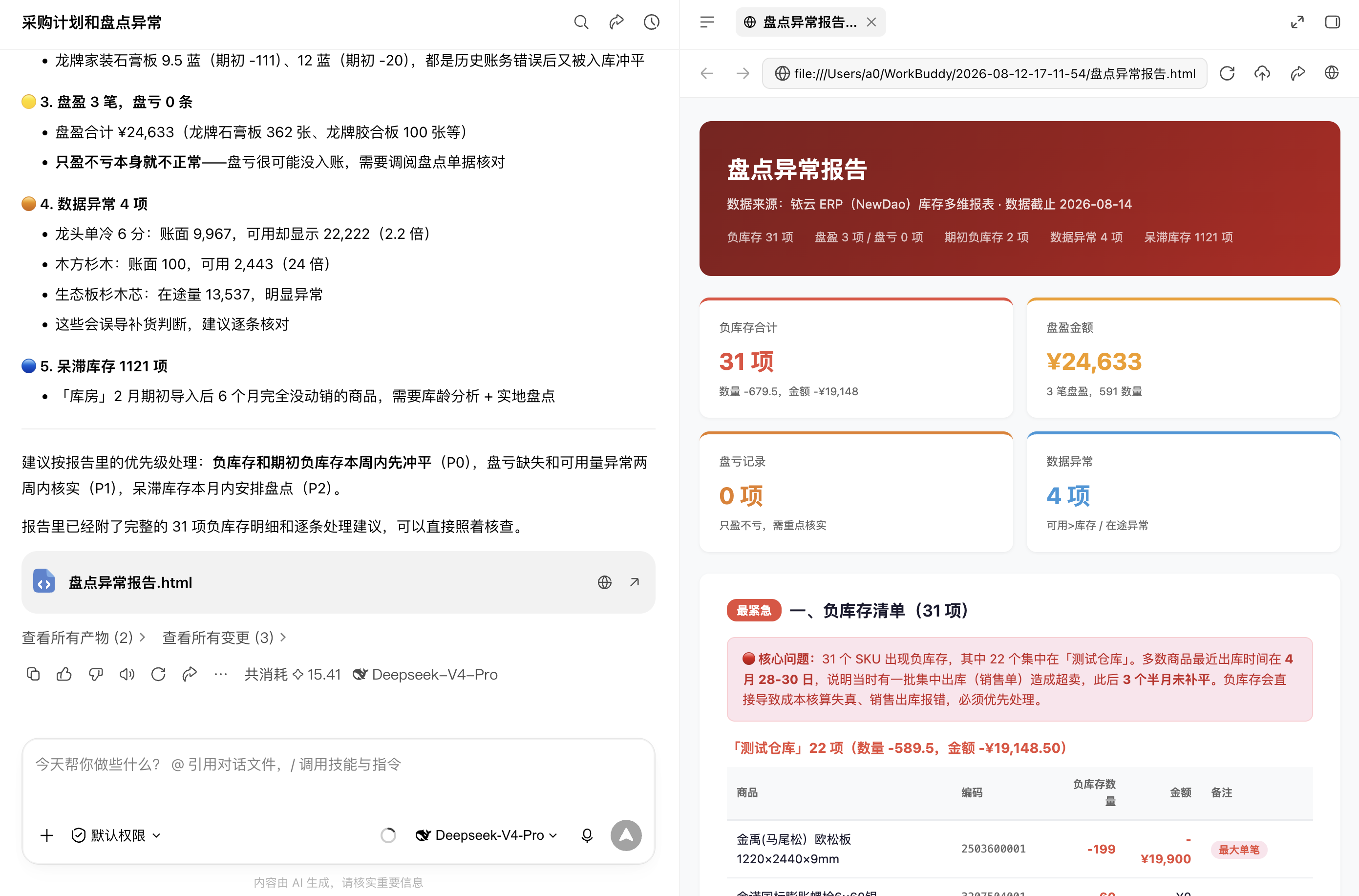Expand 查看所有变更 (3)
The width and height of the screenshot is (1359, 896).
pyautogui.click(x=224, y=638)
